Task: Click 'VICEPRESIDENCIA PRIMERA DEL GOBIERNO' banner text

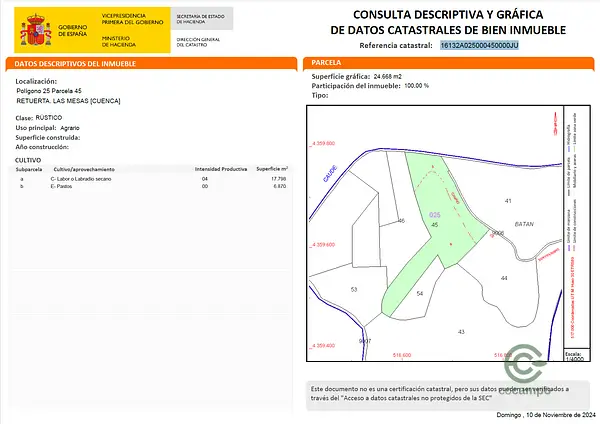Action: point(132,19)
